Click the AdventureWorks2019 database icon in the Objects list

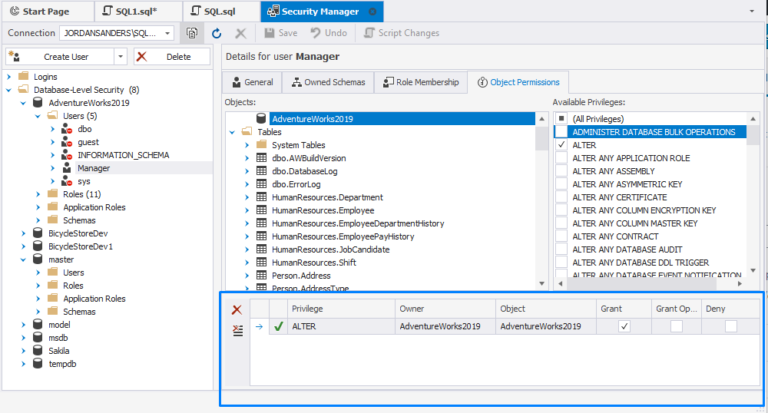261,119
